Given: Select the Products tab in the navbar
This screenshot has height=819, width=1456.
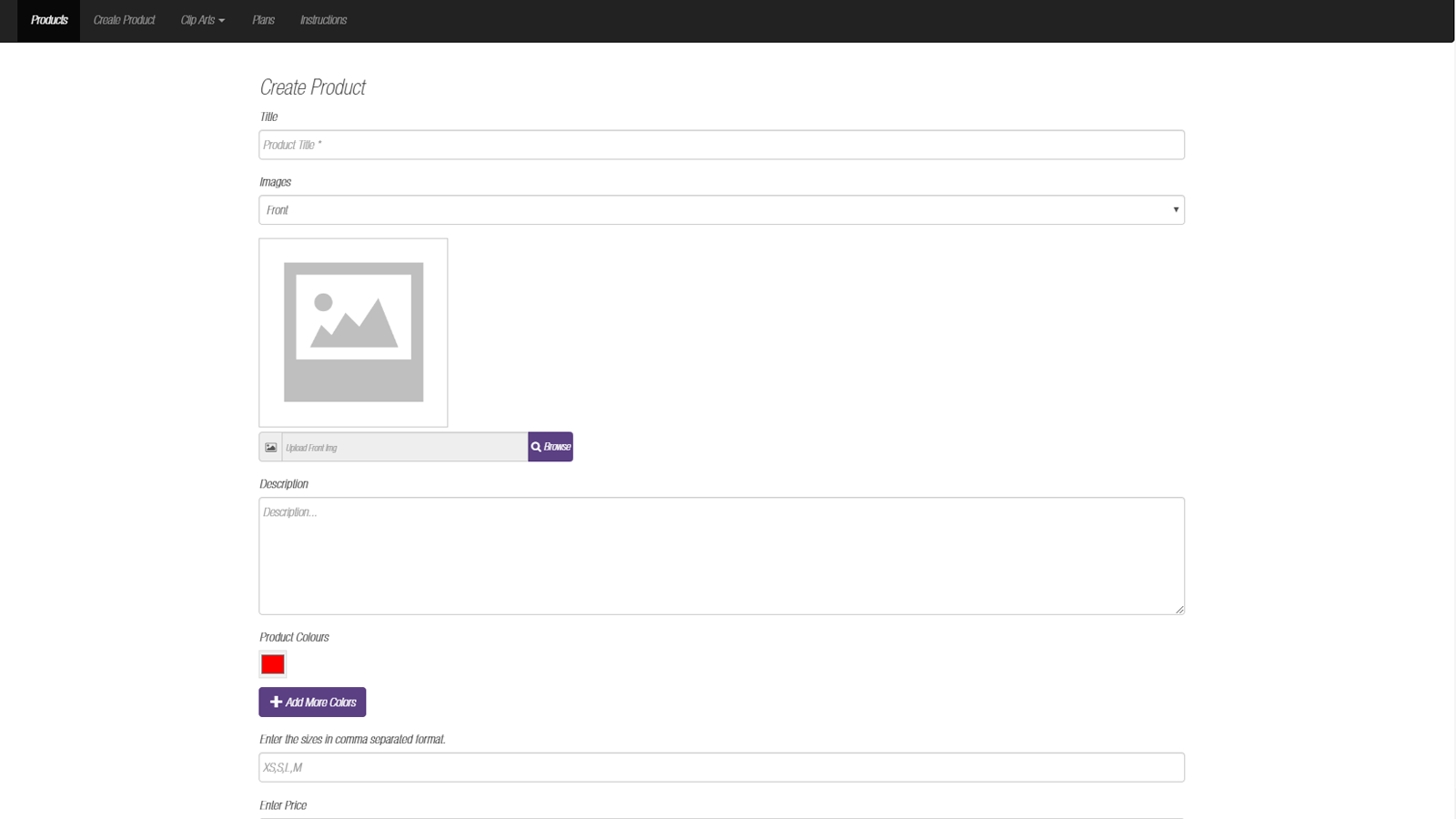Looking at the screenshot, I should [48, 20].
